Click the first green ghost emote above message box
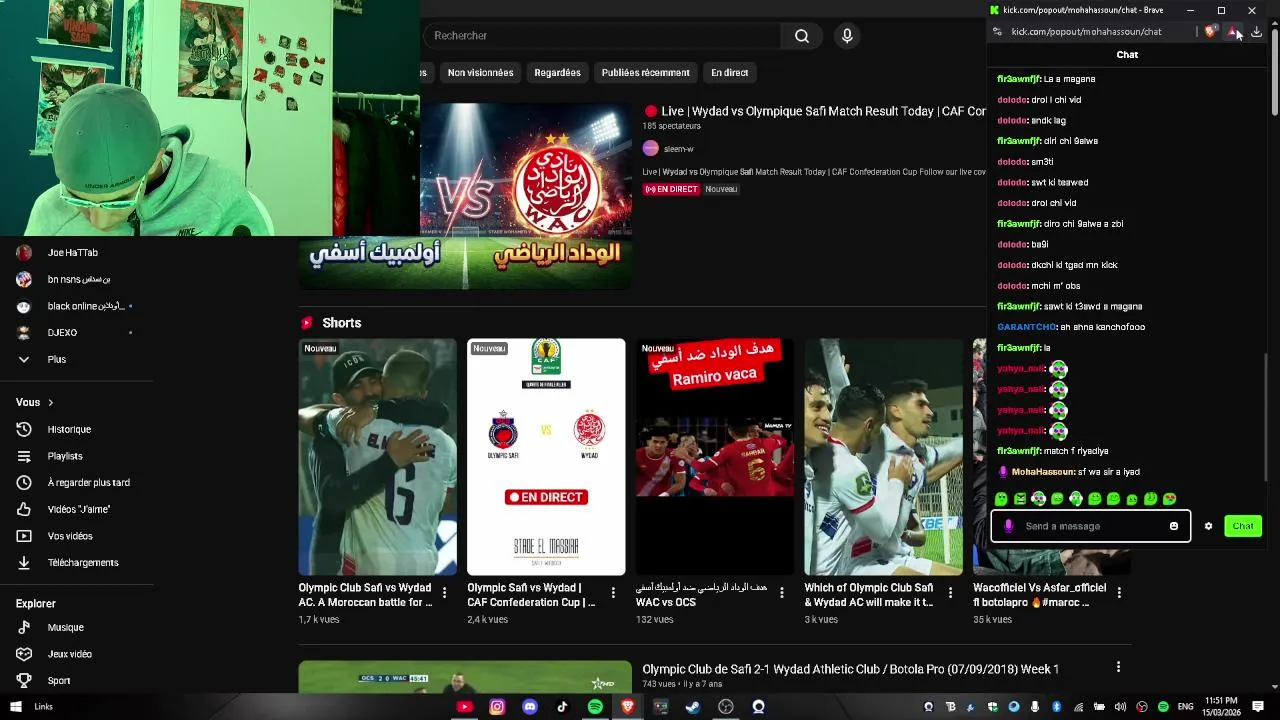 [1001, 499]
